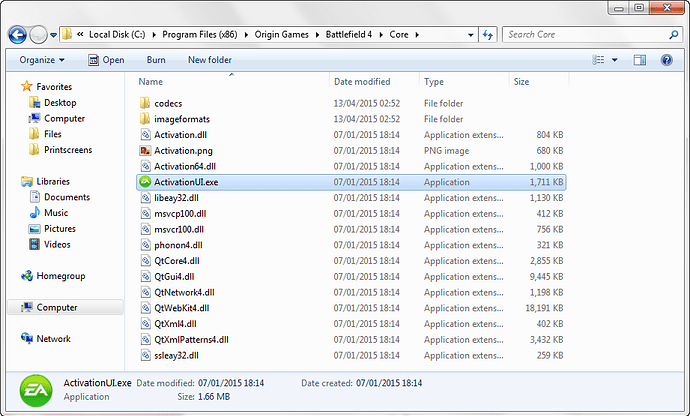The height and width of the screenshot is (416, 690).
Task: Click the QtNetwork4.dll file icon
Action: click(145, 292)
